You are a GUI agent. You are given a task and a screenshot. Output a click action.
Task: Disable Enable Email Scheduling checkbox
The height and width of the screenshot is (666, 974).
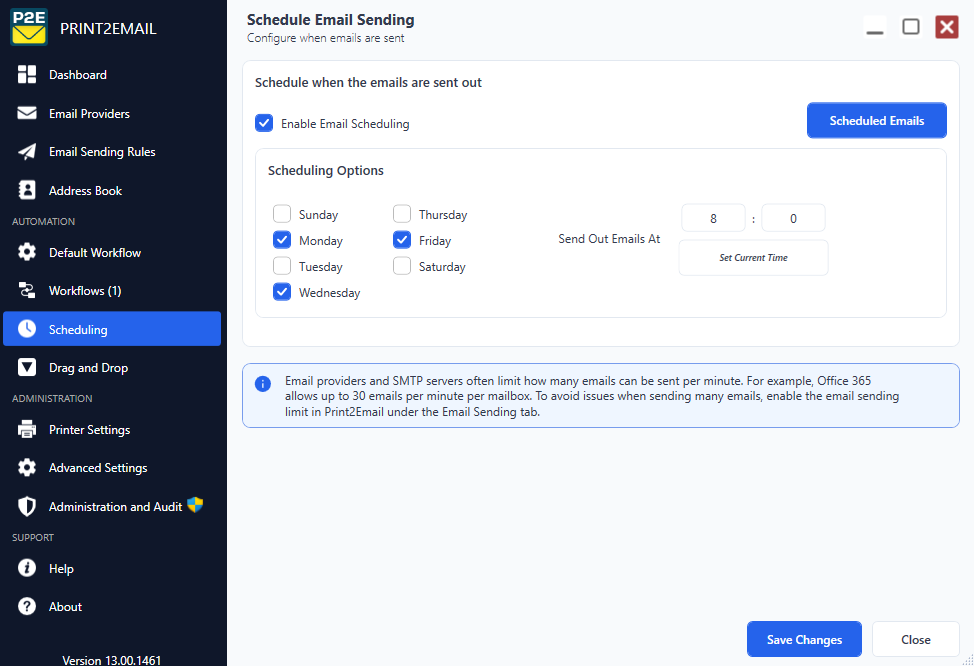point(264,123)
